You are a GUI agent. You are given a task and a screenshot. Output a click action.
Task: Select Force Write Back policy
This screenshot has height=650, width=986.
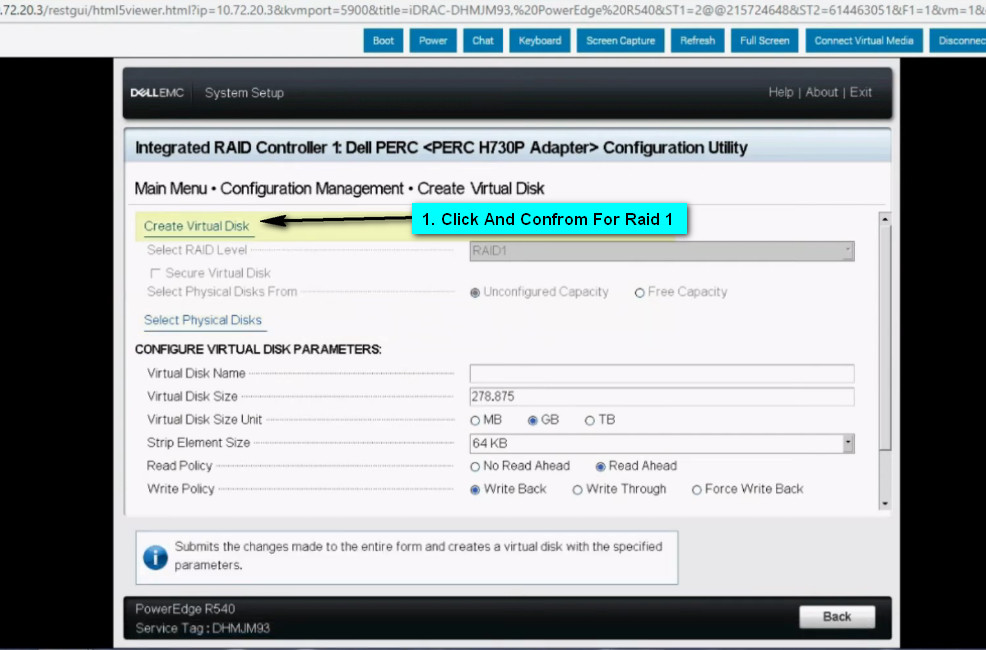(696, 490)
